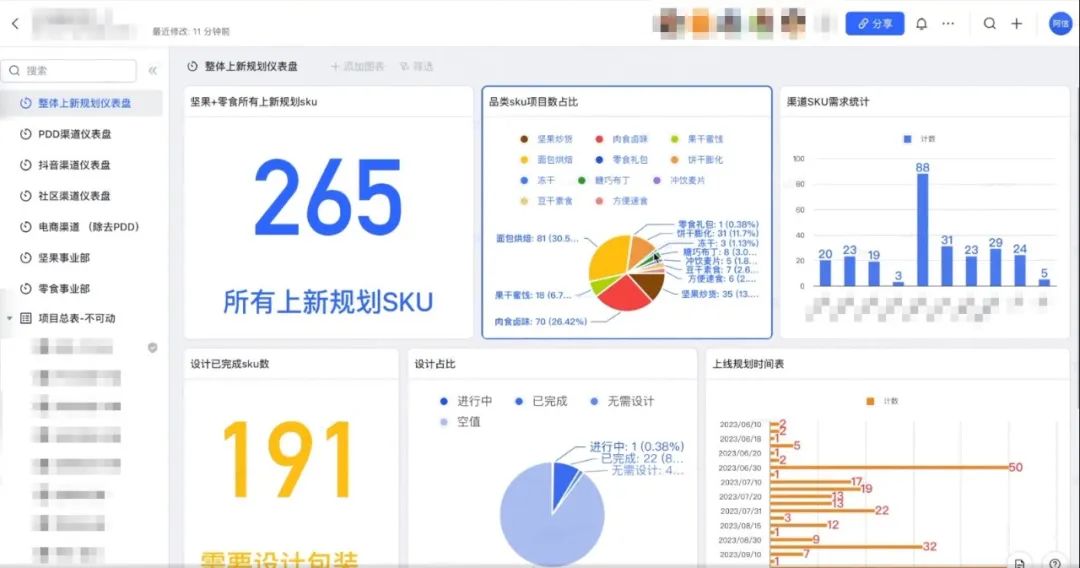Click the blue 分享 button
Viewport: 1080px width, 568px height.
click(x=875, y=23)
